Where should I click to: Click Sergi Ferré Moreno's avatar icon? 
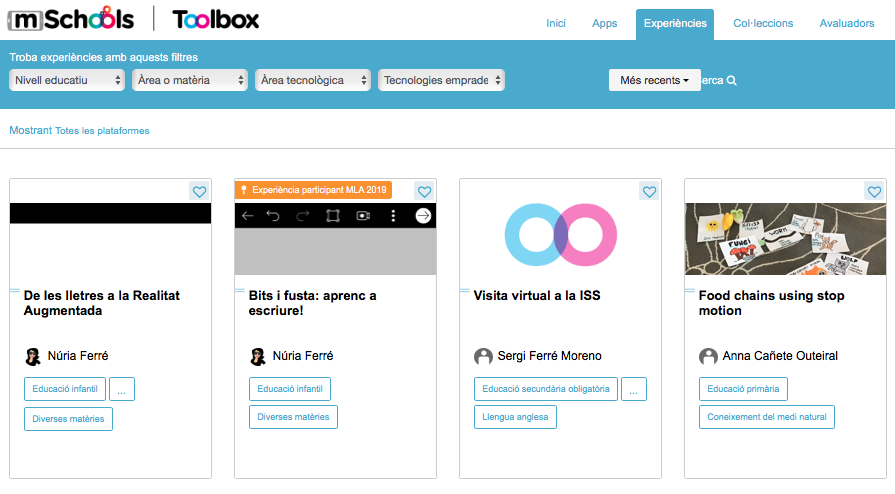(483, 356)
